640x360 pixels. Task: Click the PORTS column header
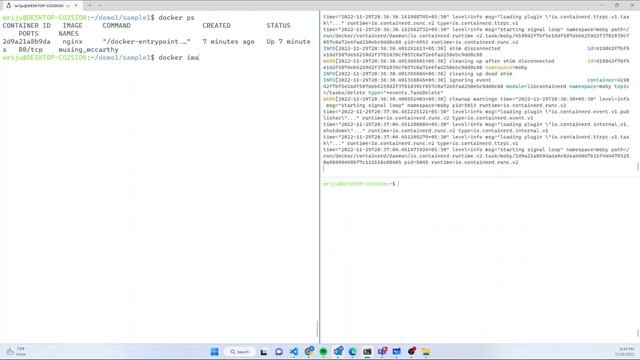28,33
